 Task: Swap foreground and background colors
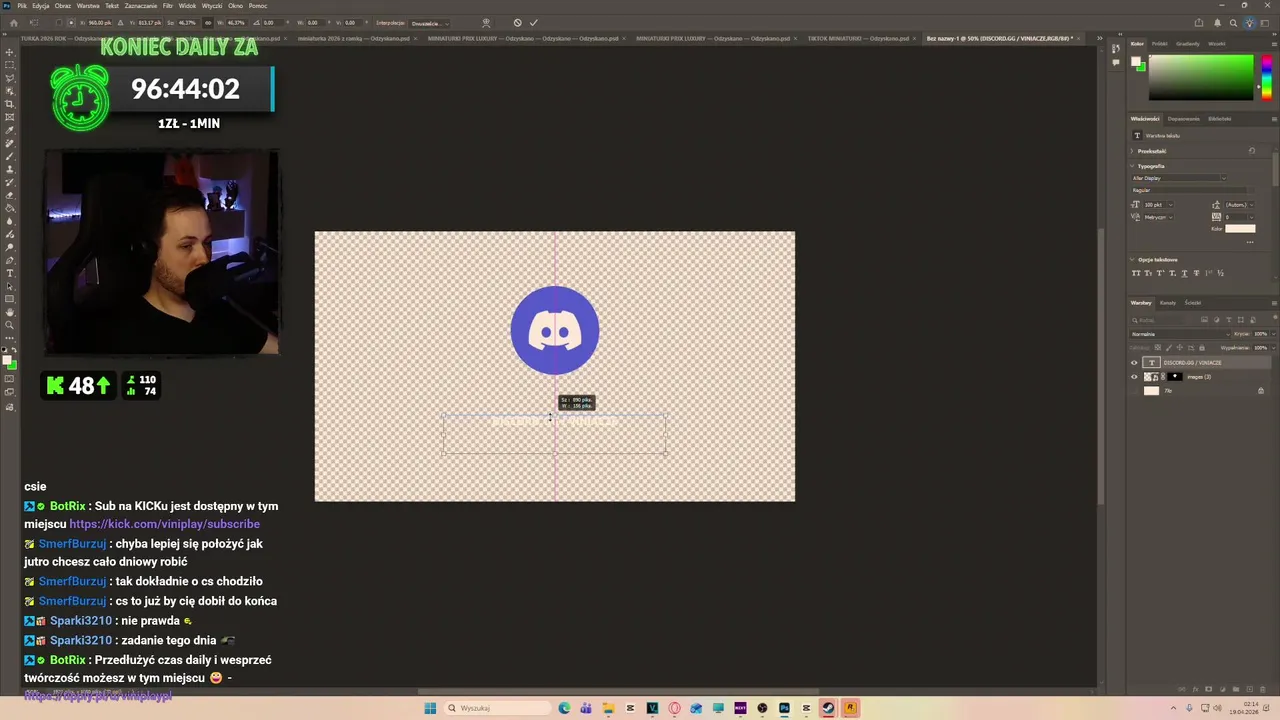click(x=14, y=350)
